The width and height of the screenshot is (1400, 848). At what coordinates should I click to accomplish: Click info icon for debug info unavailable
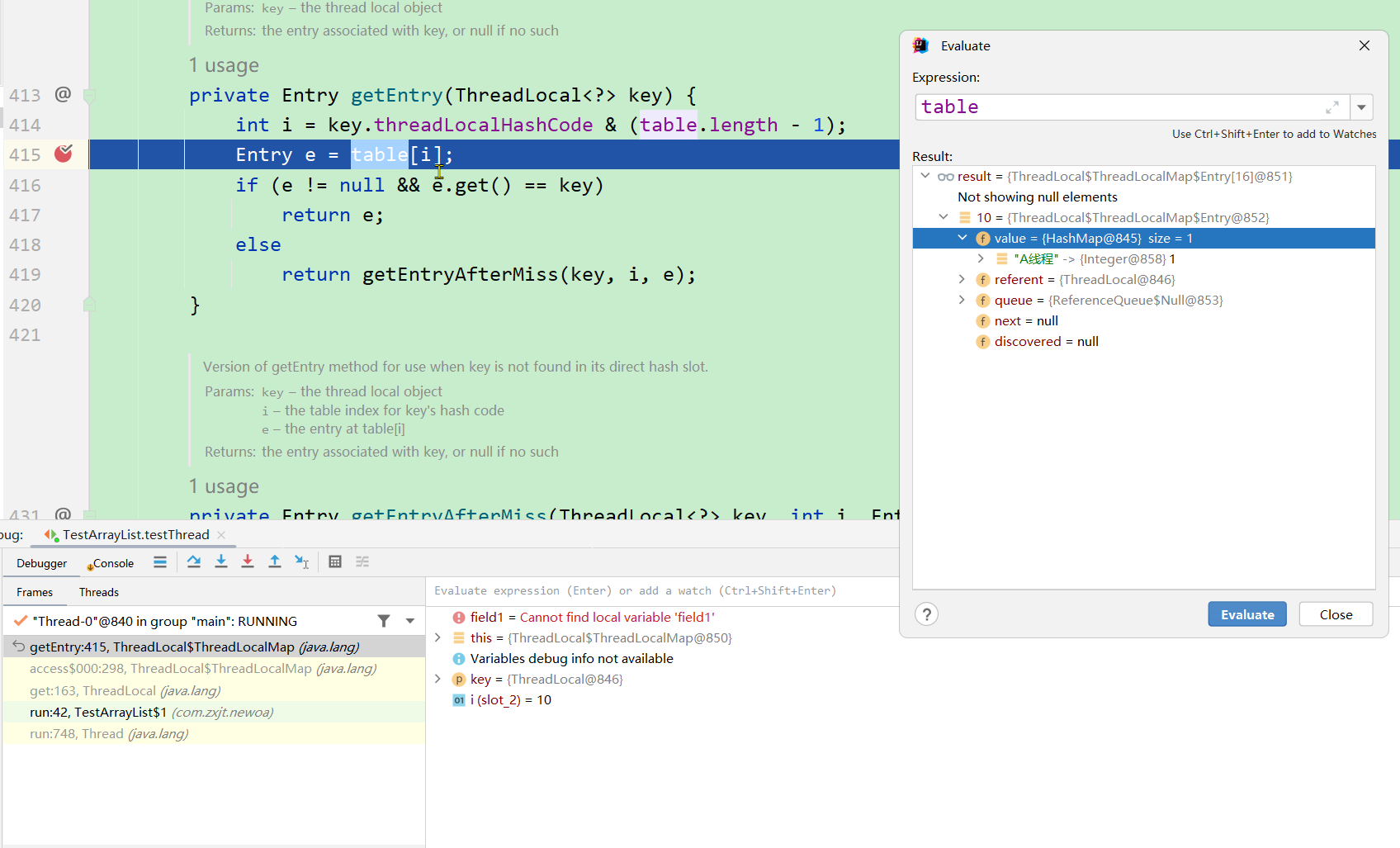pyautogui.click(x=458, y=659)
